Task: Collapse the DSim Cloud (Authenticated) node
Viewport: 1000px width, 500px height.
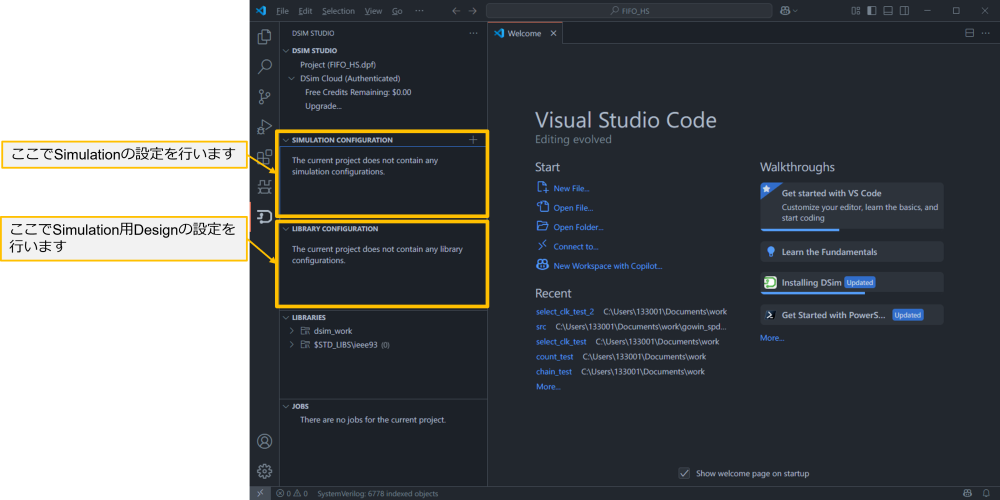Action: pos(292,78)
